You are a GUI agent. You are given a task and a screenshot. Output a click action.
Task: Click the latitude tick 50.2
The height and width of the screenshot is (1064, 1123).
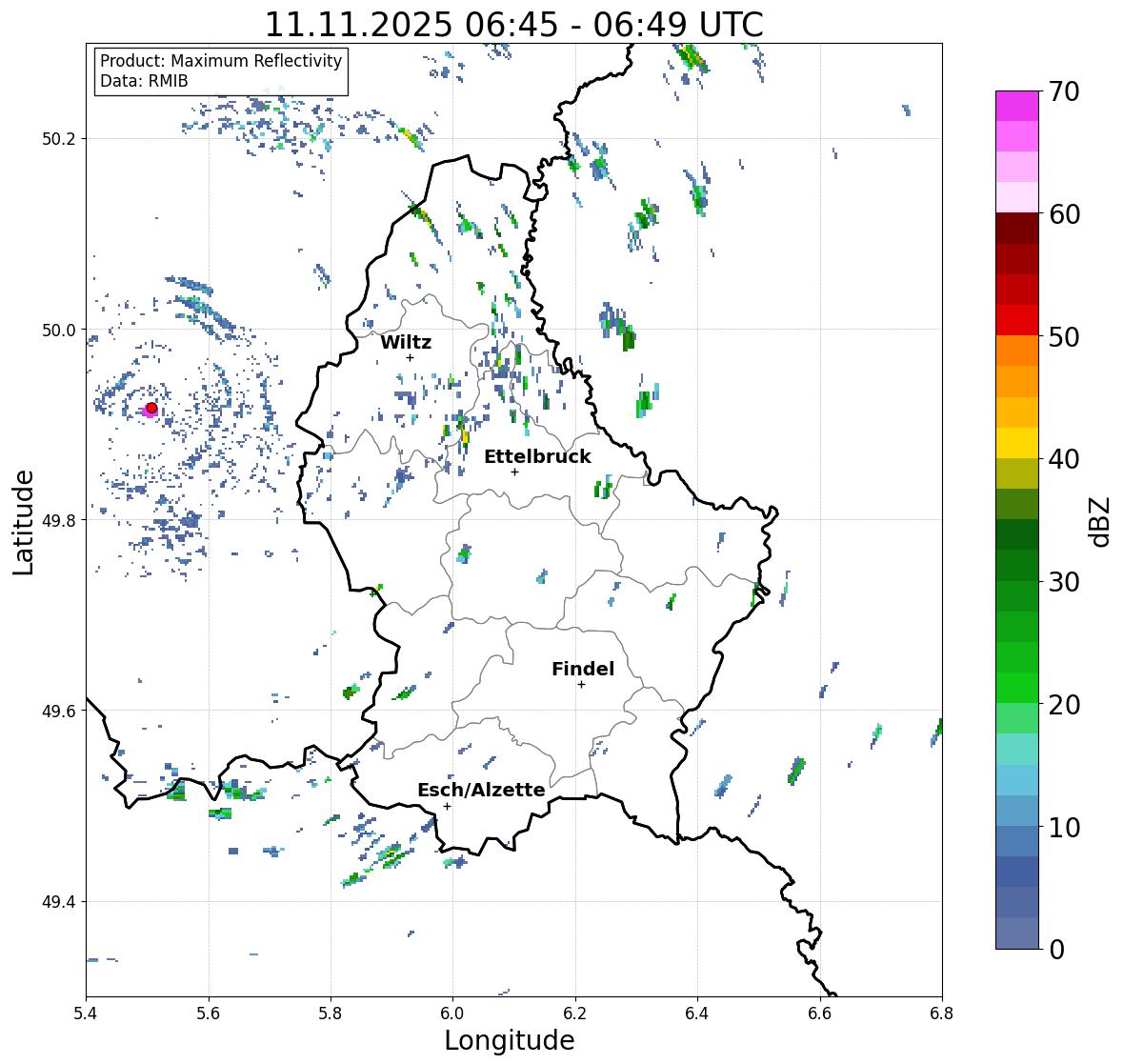(x=59, y=139)
